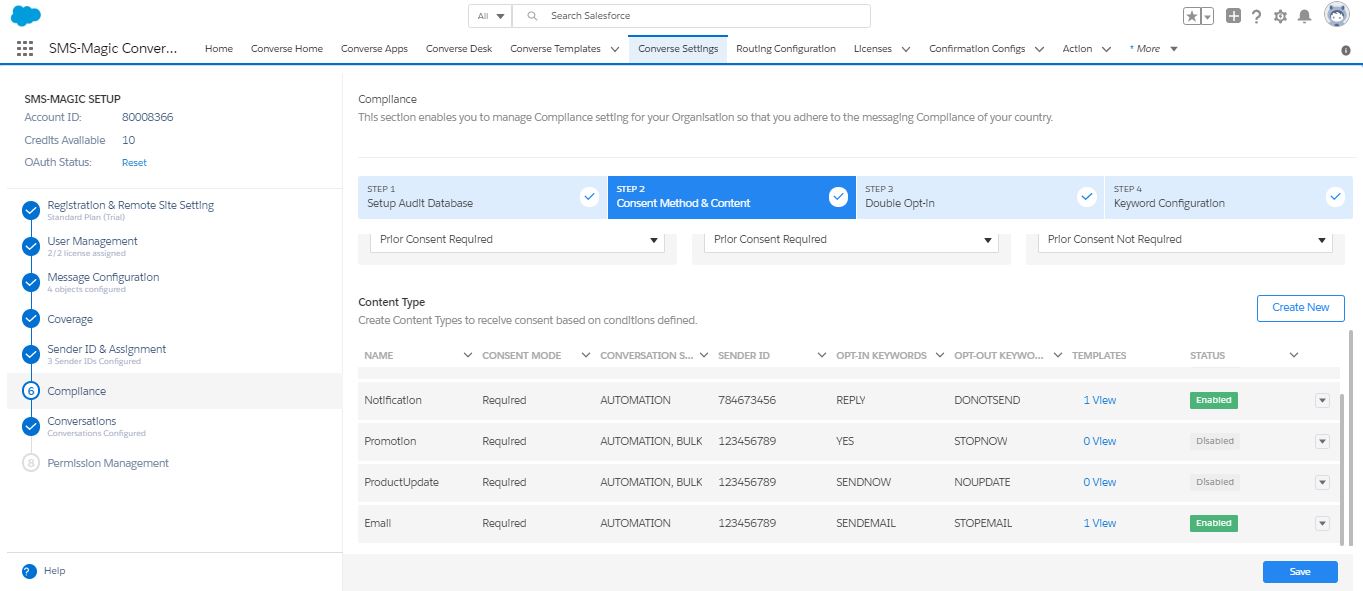Screen dimensions: 1363x591
Task: Click the Create New button
Action: [x=1300, y=308]
